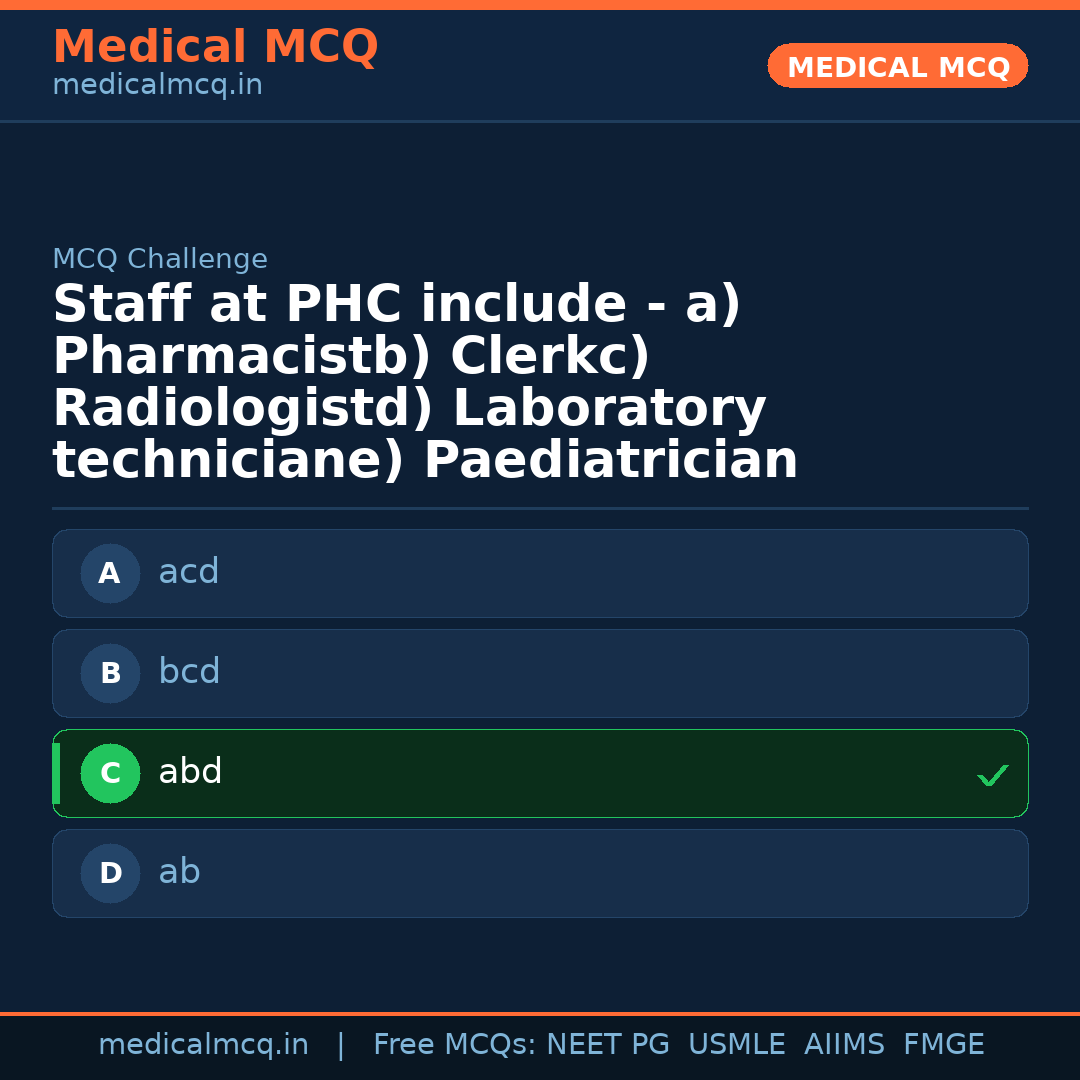Select answer option D labeled ab
This screenshot has width=1080, height=1080.
[540, 873]
